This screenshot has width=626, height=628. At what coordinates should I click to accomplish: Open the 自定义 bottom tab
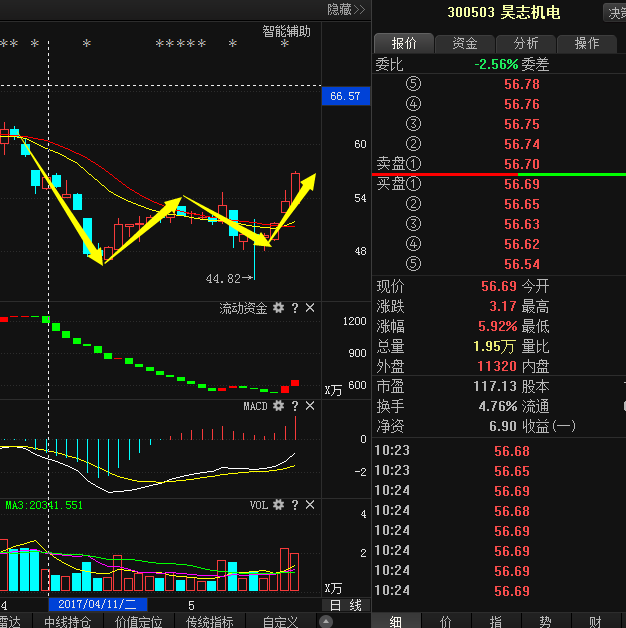click(280, 621)
